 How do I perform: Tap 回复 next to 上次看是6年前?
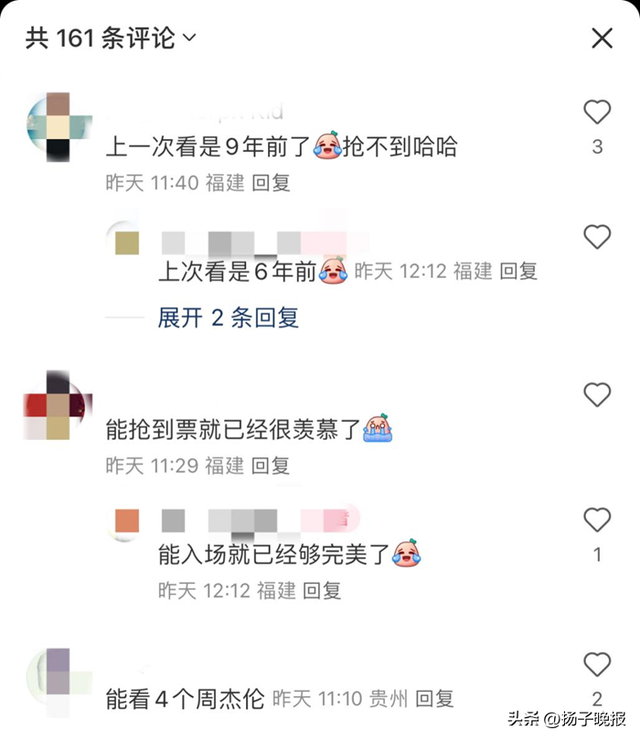coord(519,271)
